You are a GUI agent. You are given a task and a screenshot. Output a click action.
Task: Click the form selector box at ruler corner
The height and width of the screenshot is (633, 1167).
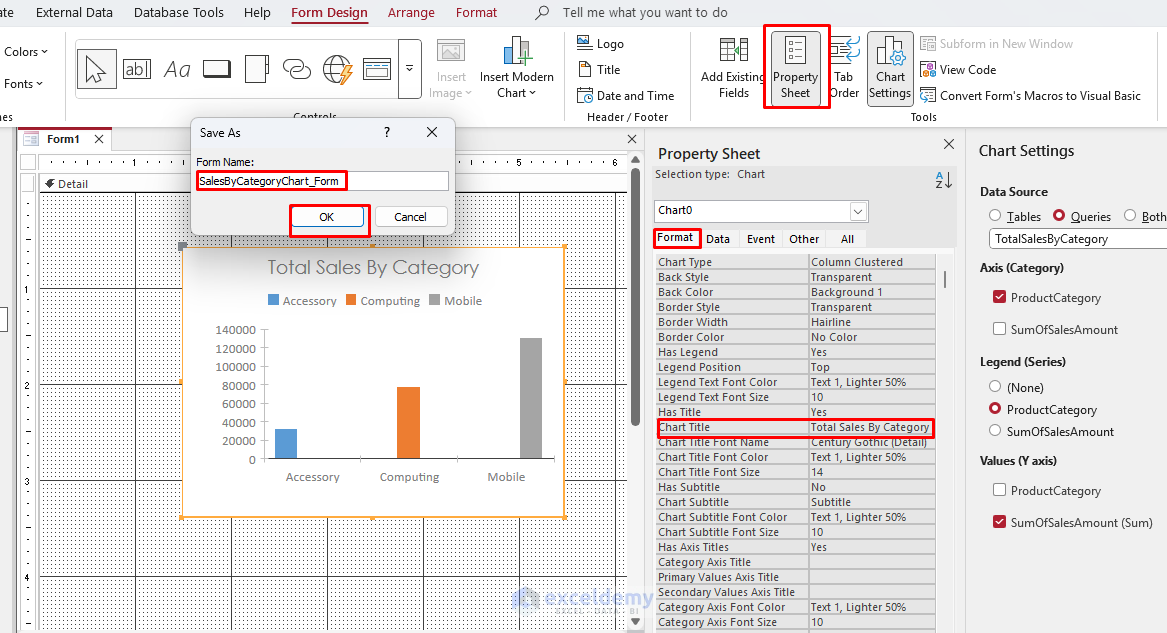tap(28, 162)
